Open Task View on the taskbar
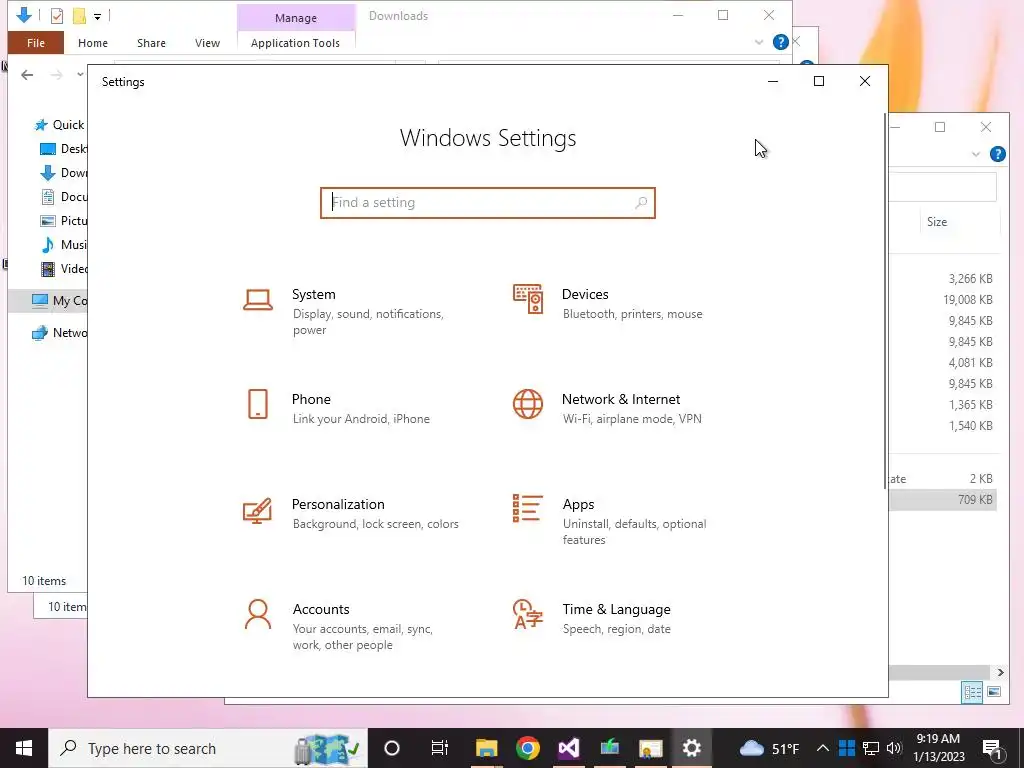The width and height of the screenshot is (1024, 768). [x=440, y=748]
